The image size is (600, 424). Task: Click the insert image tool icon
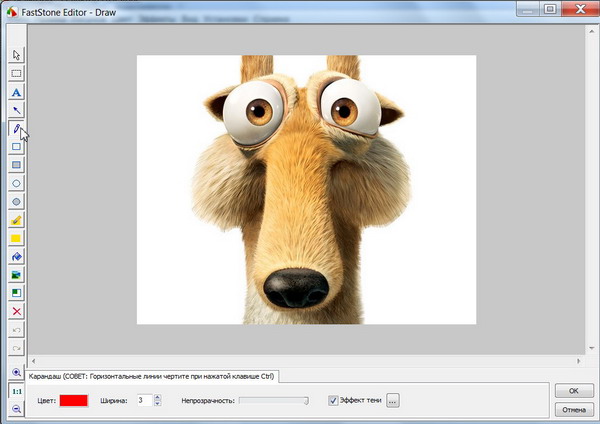[16, 275]
